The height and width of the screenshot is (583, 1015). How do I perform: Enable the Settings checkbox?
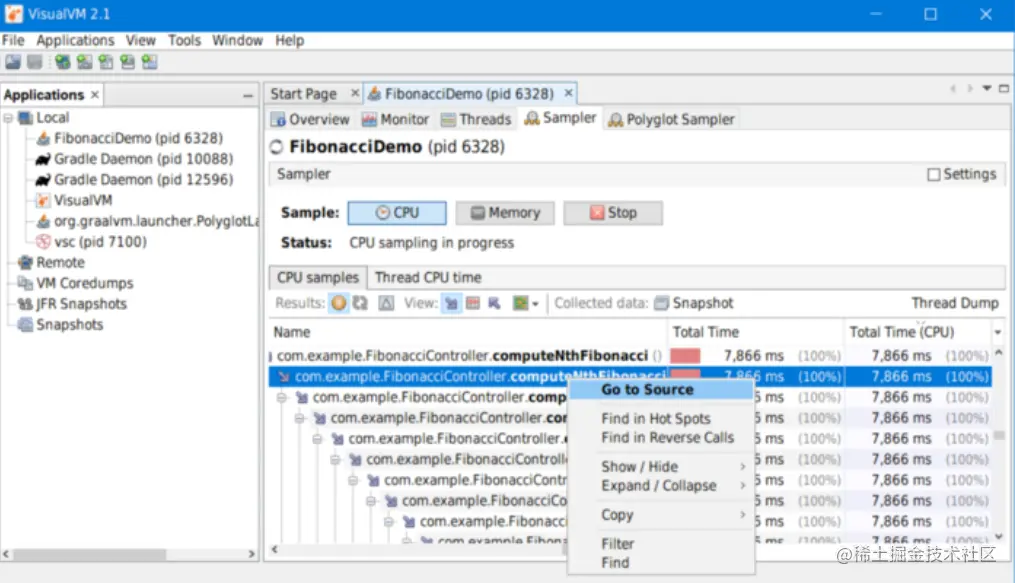[x=933, y=175]
